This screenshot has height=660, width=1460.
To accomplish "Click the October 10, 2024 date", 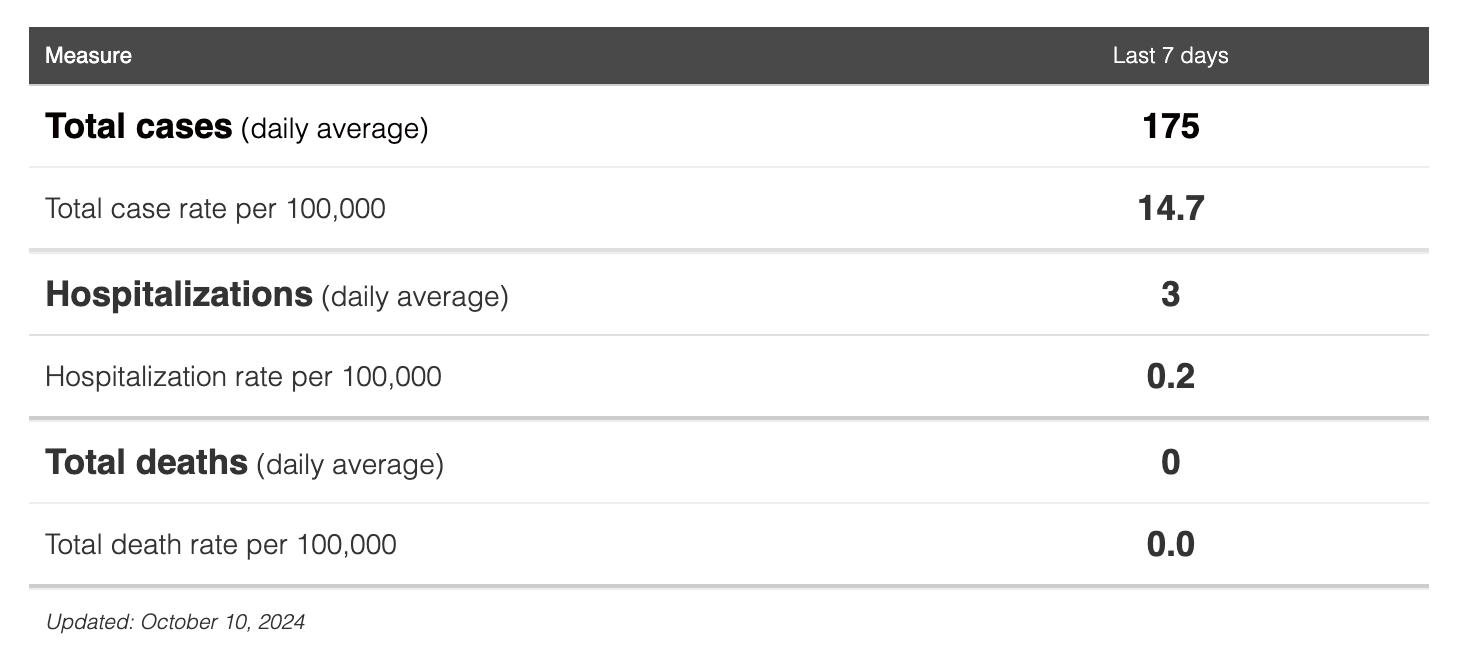I will 222,622.
